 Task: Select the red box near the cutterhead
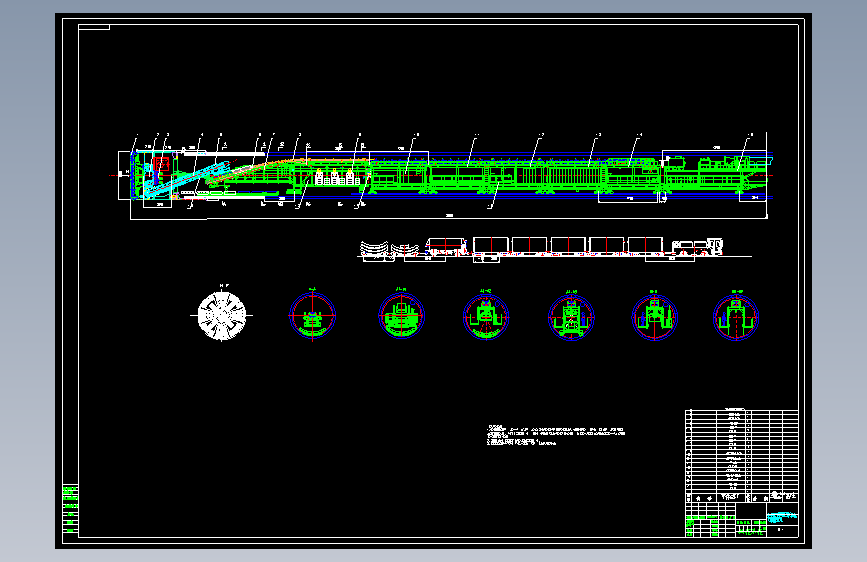coord(161,164)
